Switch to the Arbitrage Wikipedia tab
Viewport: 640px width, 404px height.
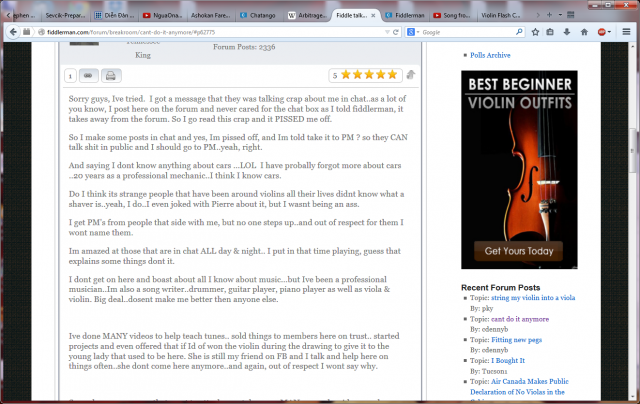click(x=307, y=16)
